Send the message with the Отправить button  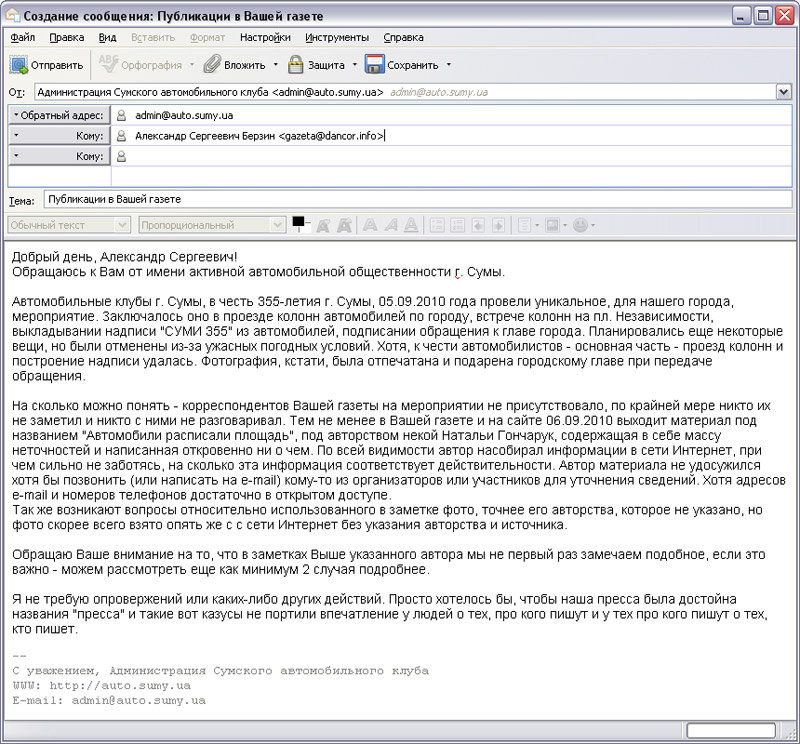(46, 65)
